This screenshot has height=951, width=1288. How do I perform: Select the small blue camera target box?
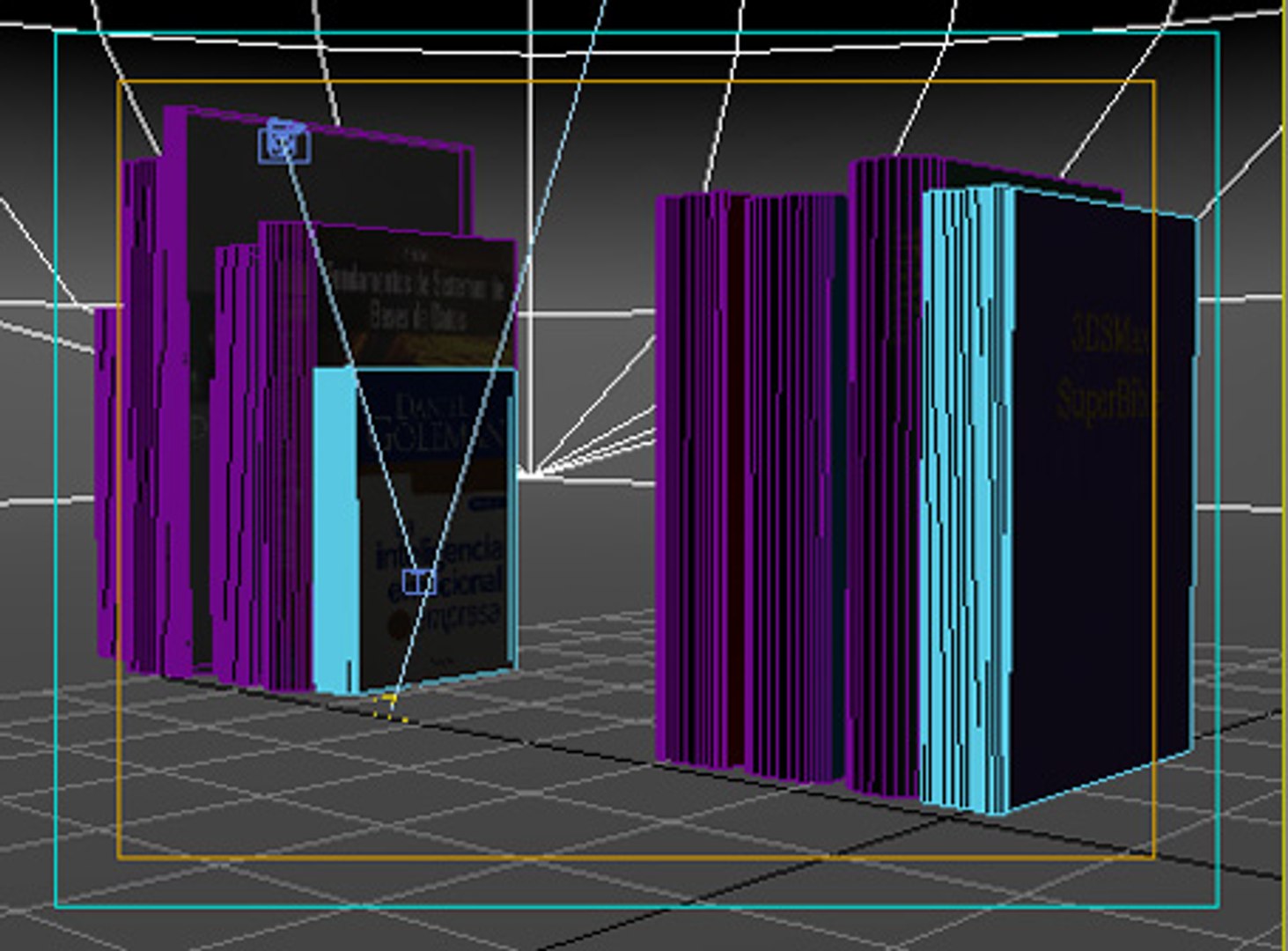[x=419, y=582]
